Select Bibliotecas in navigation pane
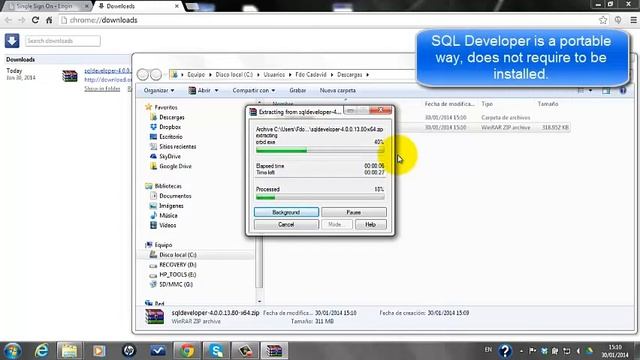Viewport: 640px width, 360px height. [x=168, y=186]
